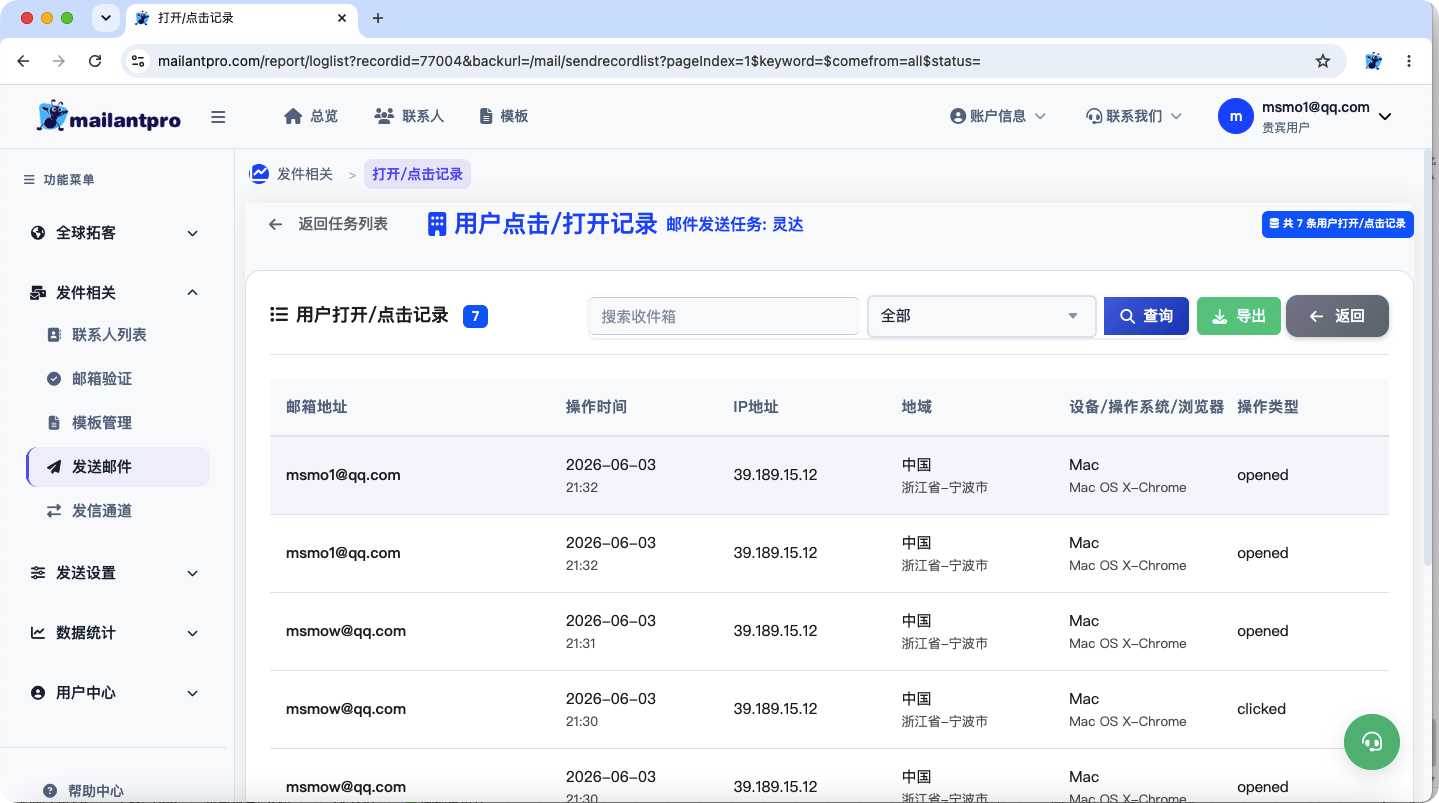Open the tab search chevron in Chrome
Image resolution: width=1439 pixels, height=803 pixels.
pos(105,18)
